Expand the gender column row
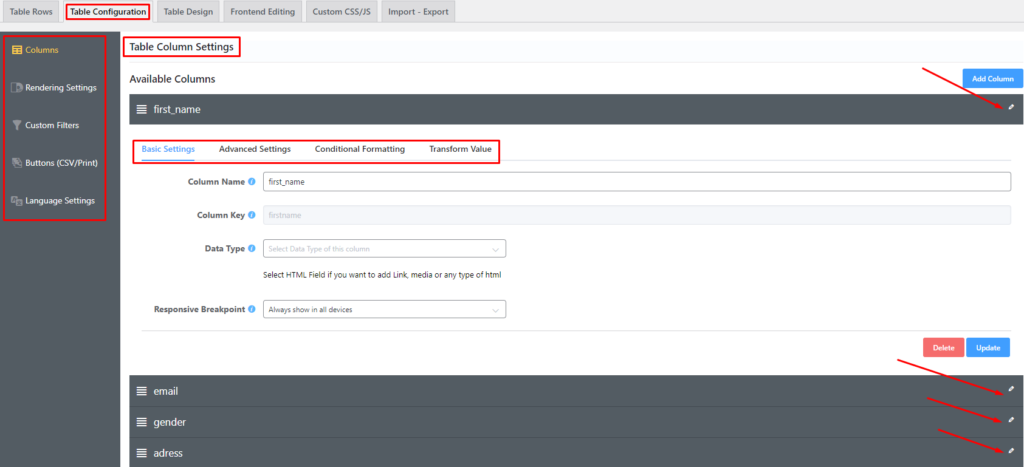1024x467 pixels. pos(576,423)
